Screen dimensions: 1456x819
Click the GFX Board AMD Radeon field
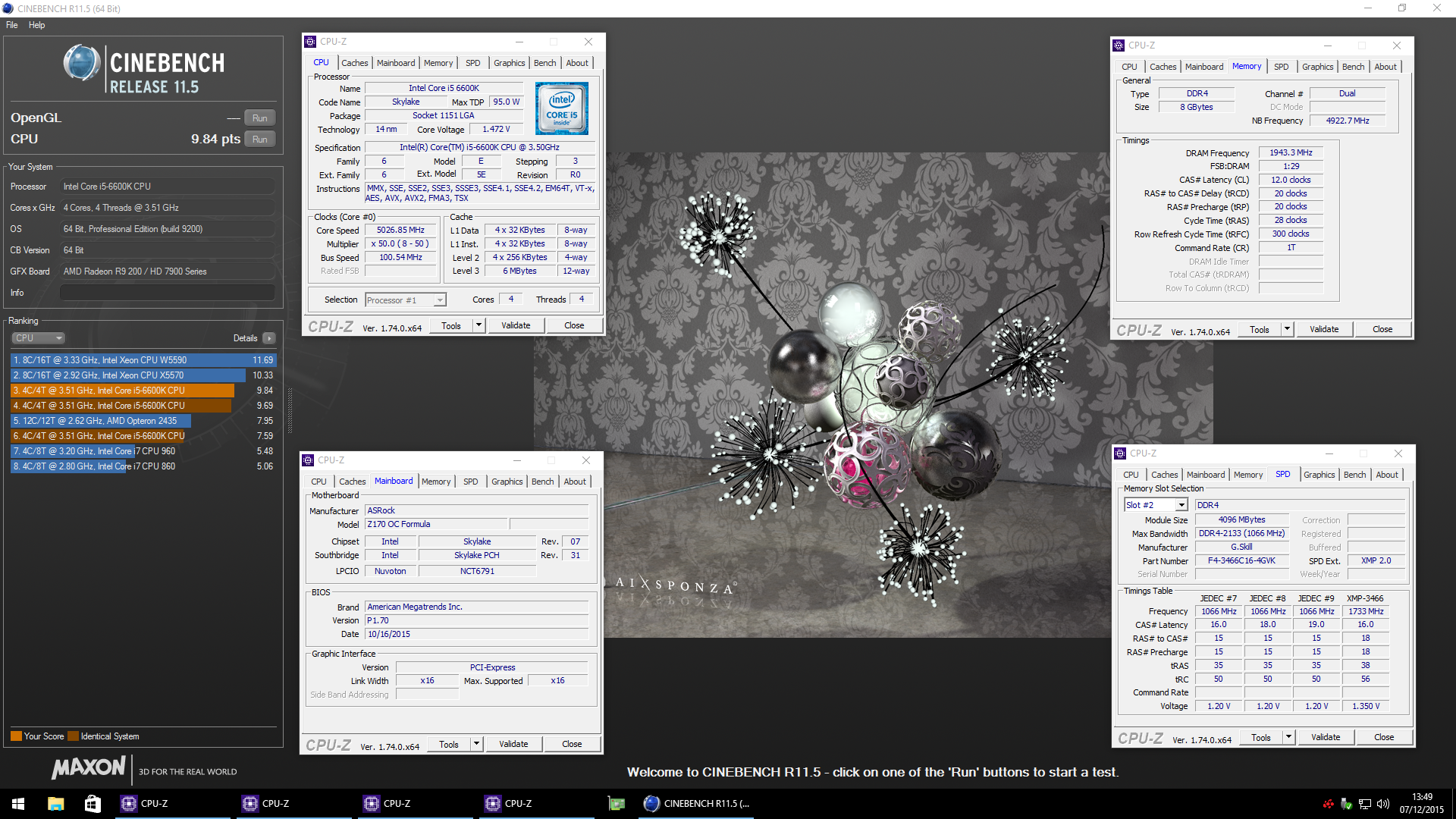pos(168,271)
